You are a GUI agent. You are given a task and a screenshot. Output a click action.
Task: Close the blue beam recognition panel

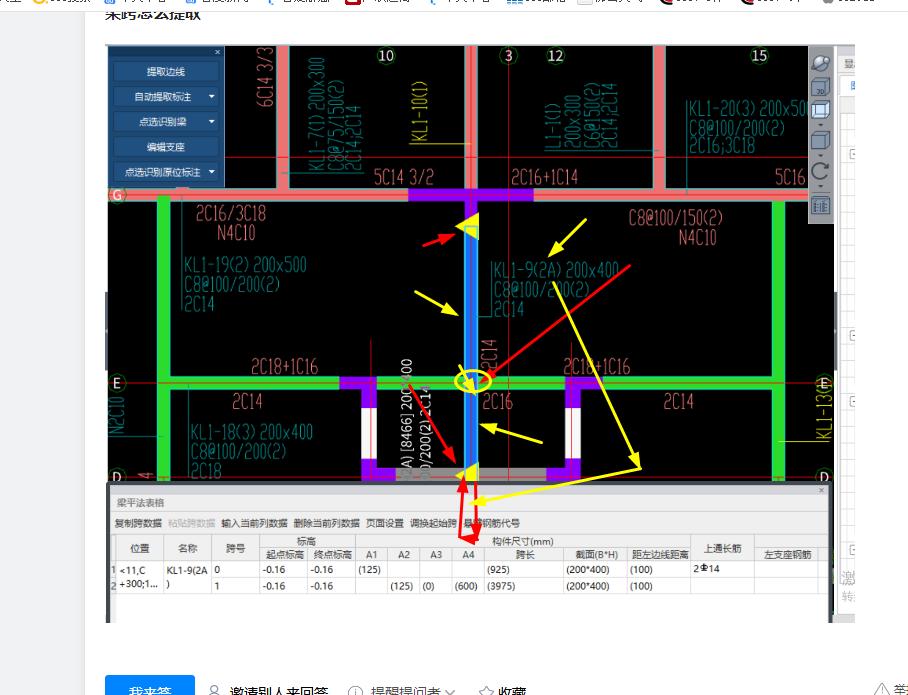click(217, 52)
